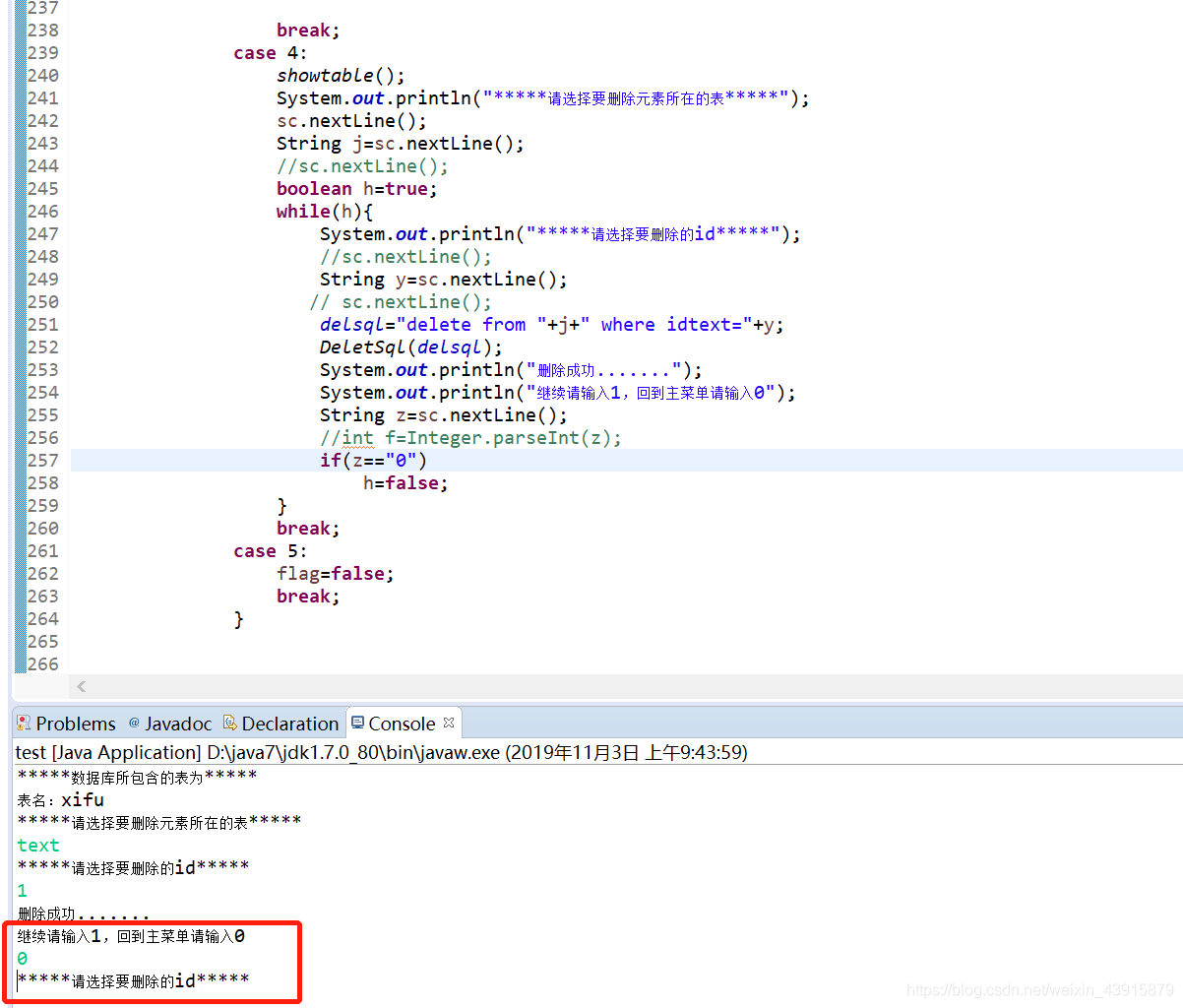Click green console input '0'

[23, 959]
